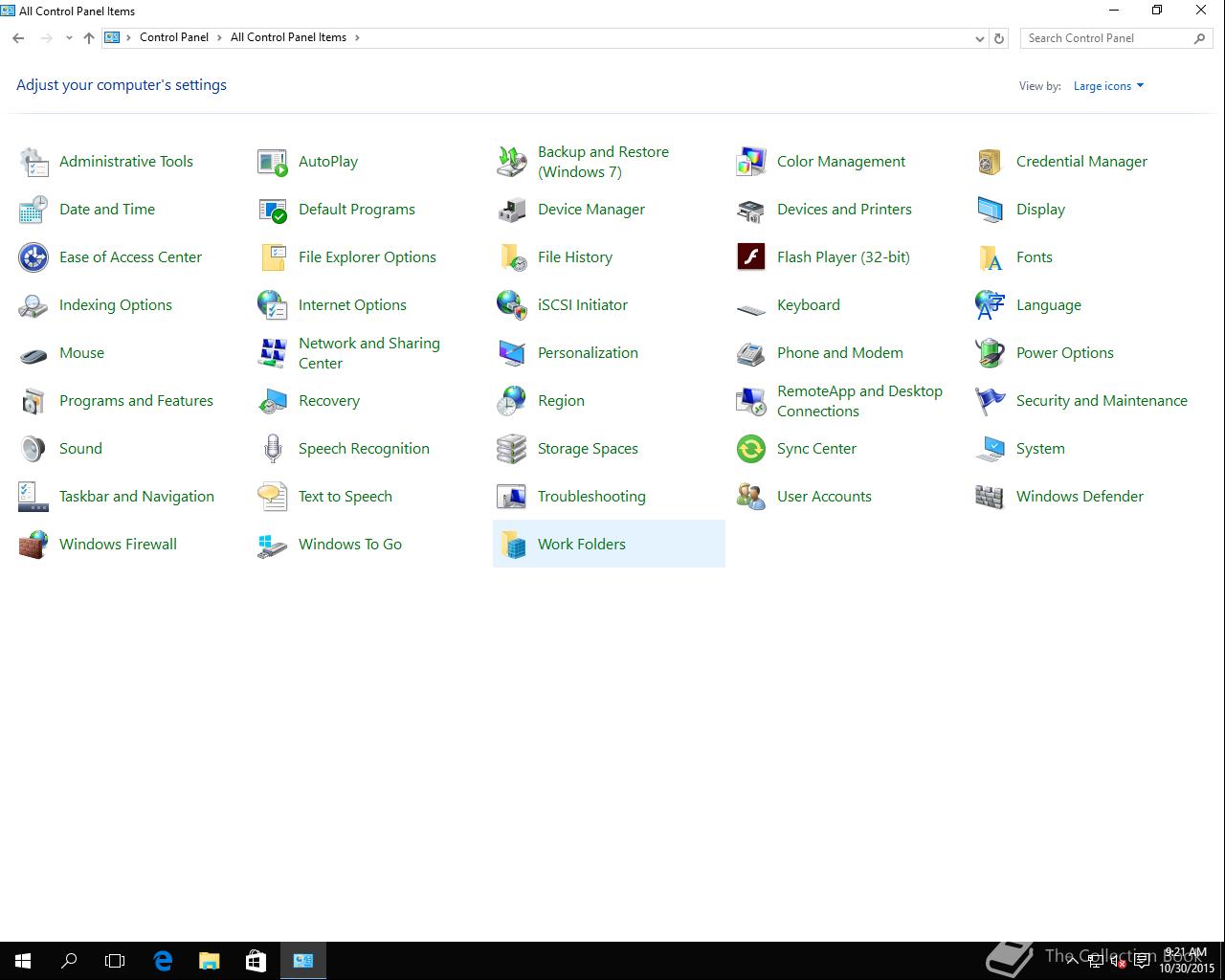Click the Display monitor icon
1225x980 pixels.
(991, 210)
